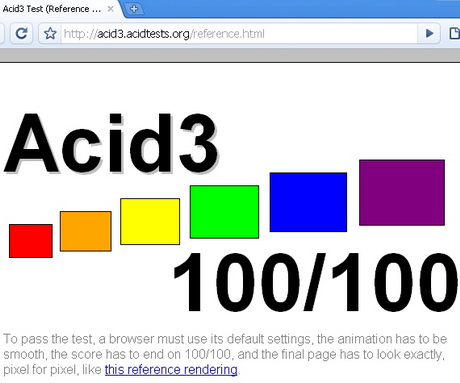Viewport: 460px width, 383px height.
Task: Click the blue square
Action: [308, 202]
